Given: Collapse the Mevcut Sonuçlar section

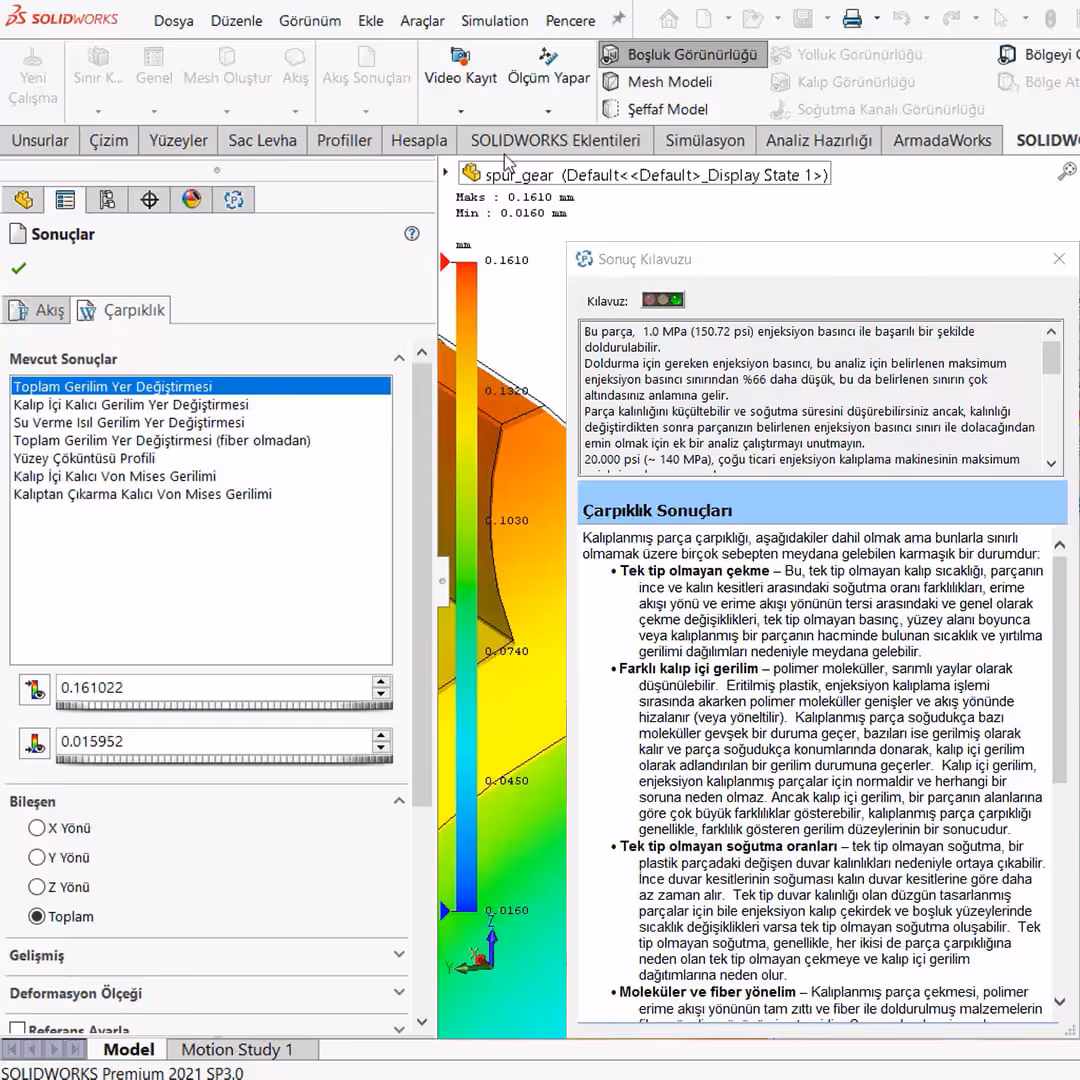Looking at the screenshot, I should [x=399, y=358].
